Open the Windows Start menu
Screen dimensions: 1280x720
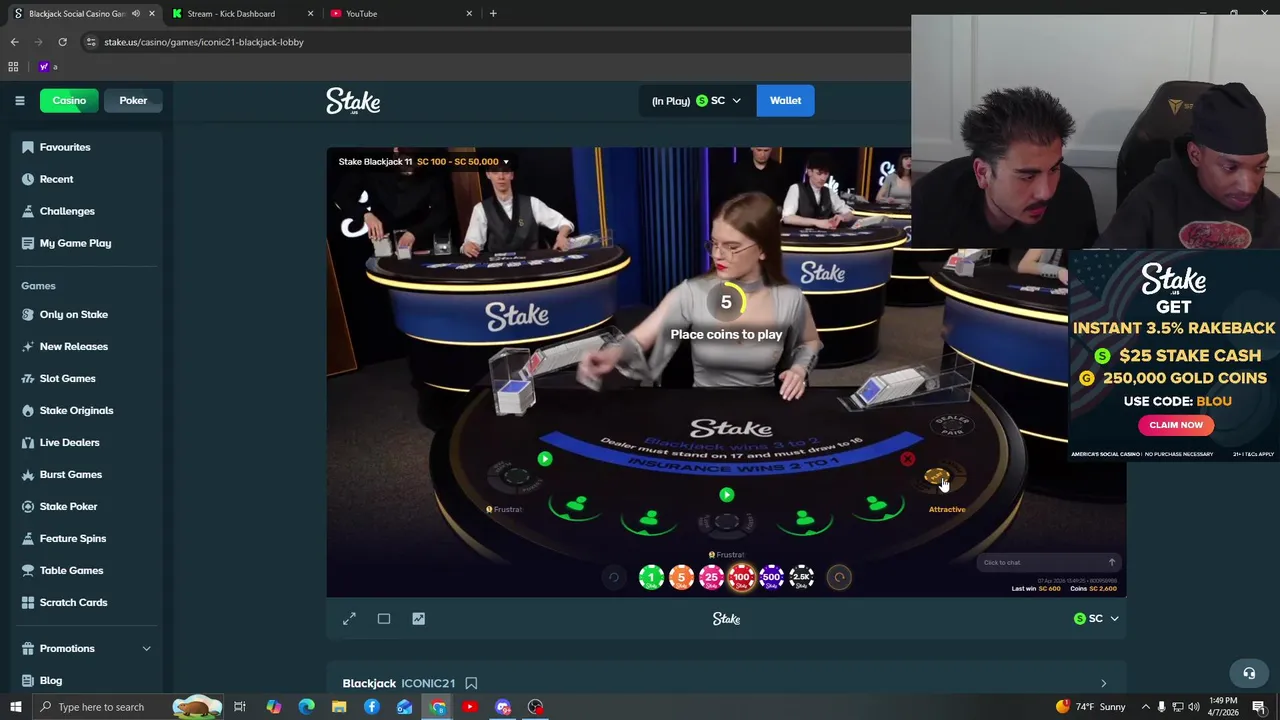pos(16,707)
